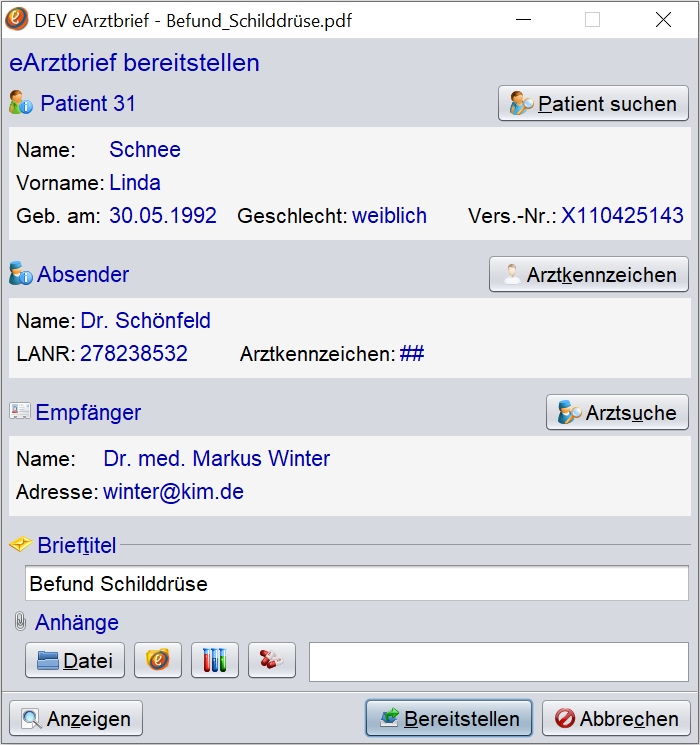Screen dimensions: 700x745
Task: Click the Anhänge paperclip icon
Action: point(20,621)
